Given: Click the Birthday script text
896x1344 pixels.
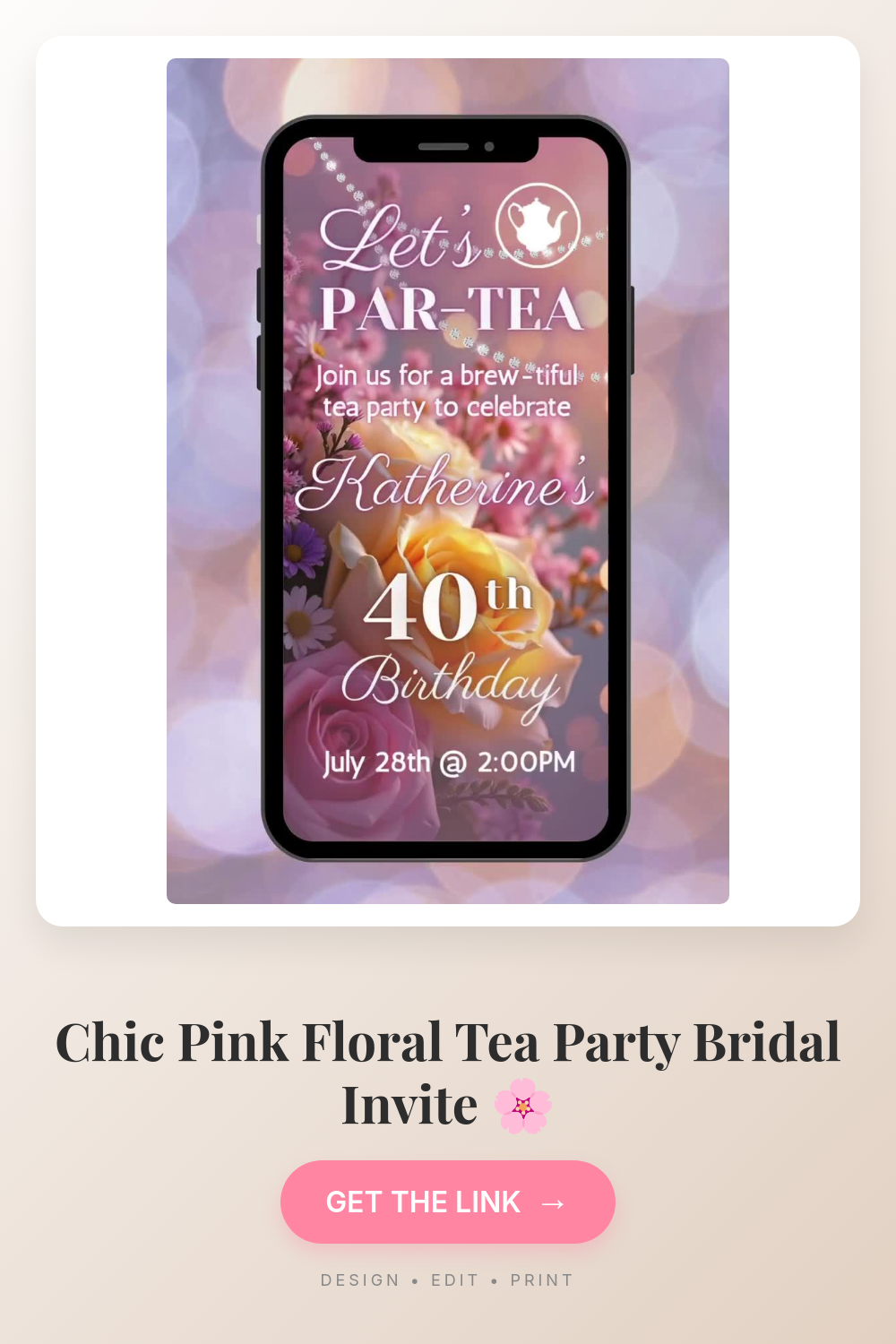Looking at the screenshot, I should [x=451, y=685].
